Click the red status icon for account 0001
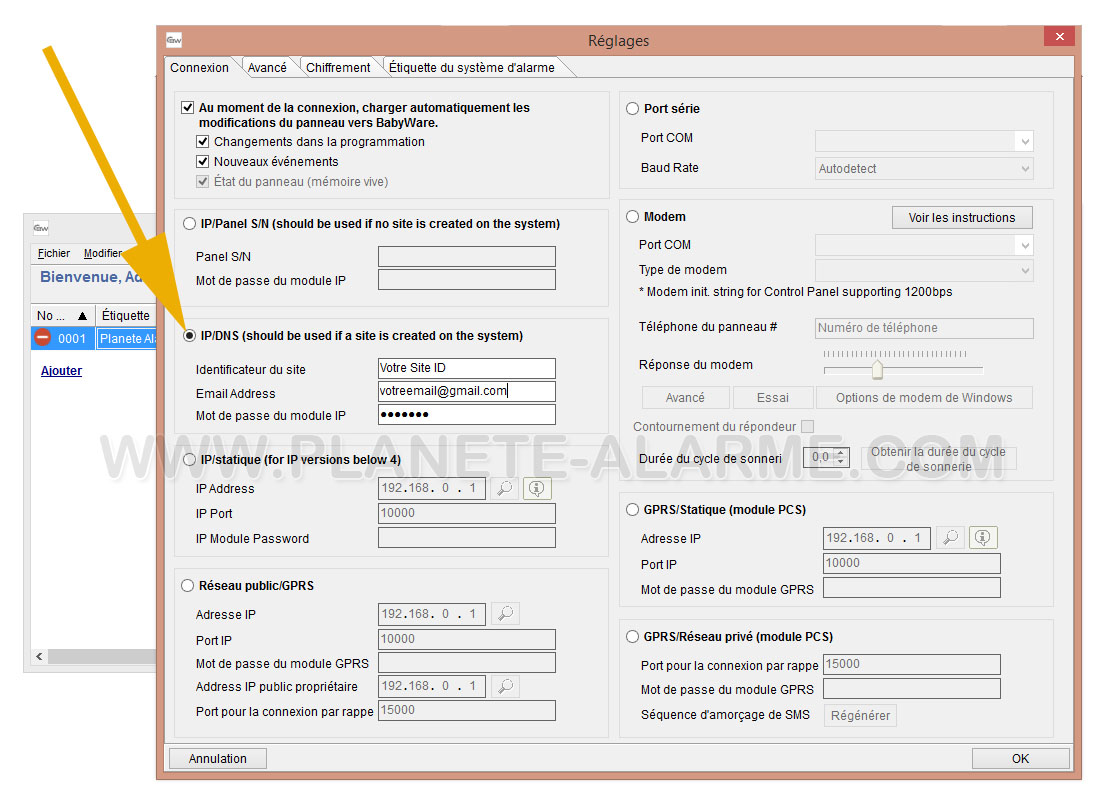 tap(43, 337)
